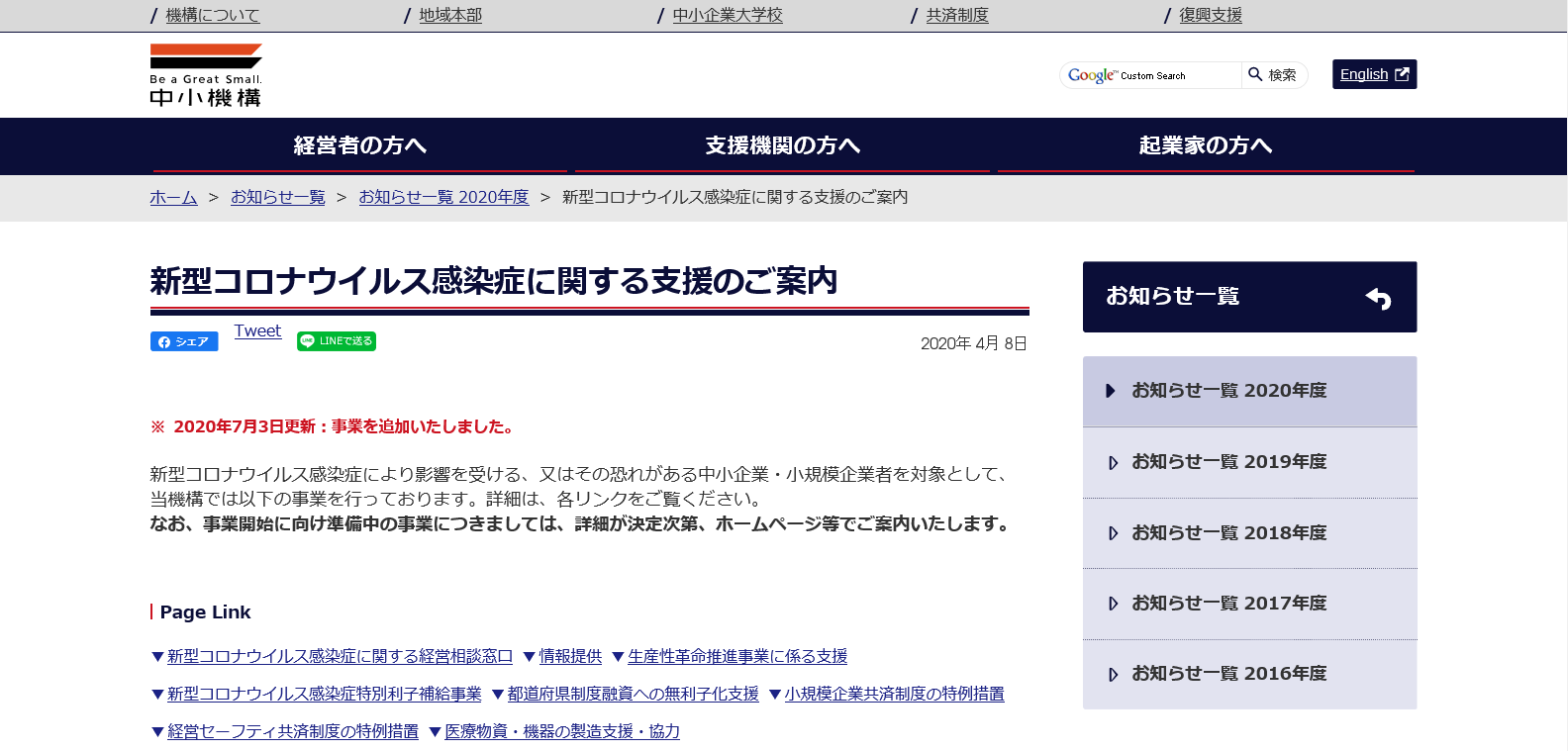Share the page on Facebook シェア

[x=184, y=341]
